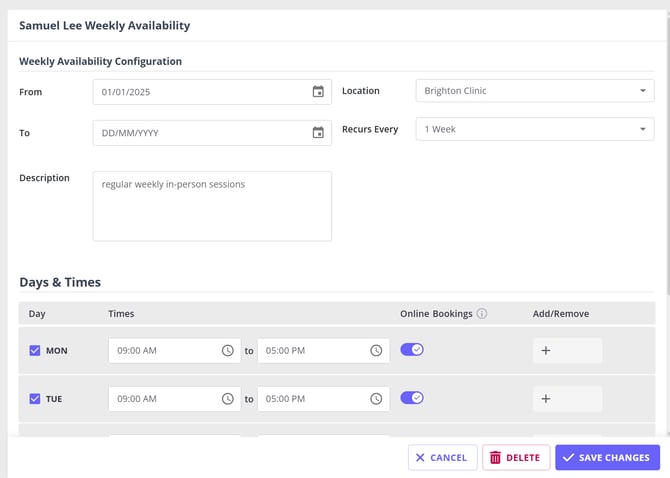
Task: Disable online bookings for Monday
Action: click(x=412, y=350)
